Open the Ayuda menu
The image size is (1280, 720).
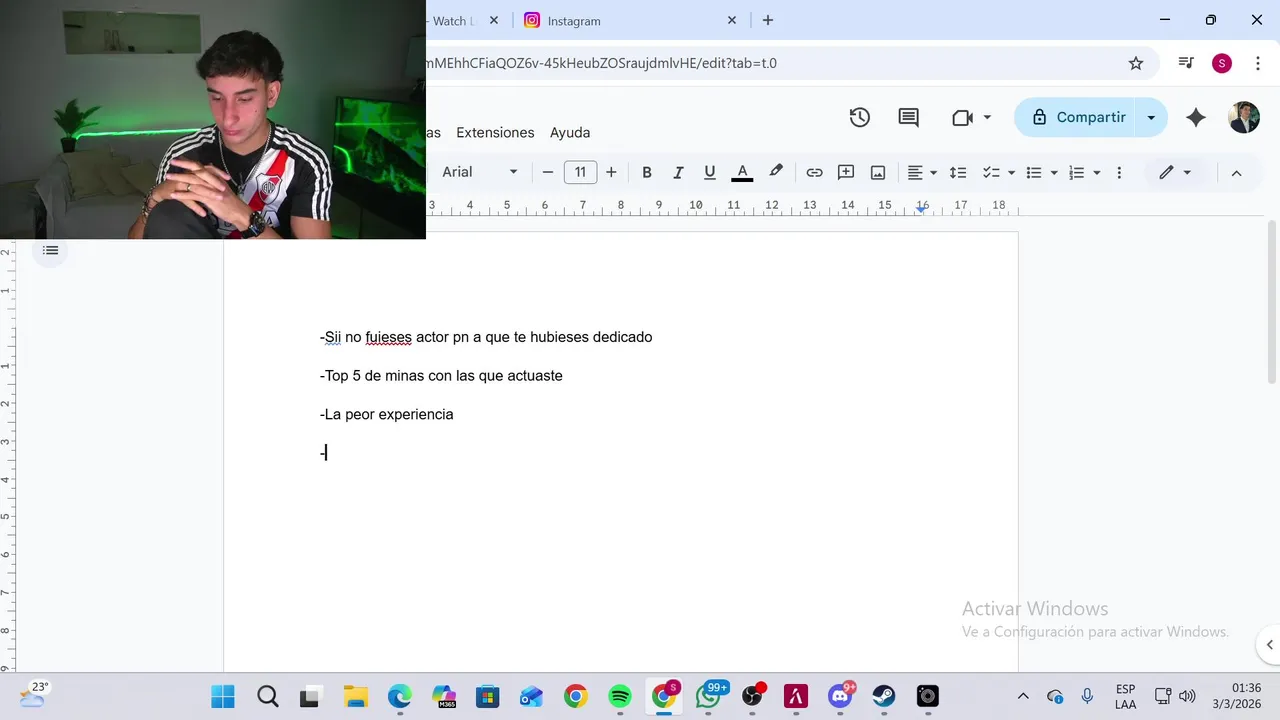pyautogui.click(x=570, y=132)
